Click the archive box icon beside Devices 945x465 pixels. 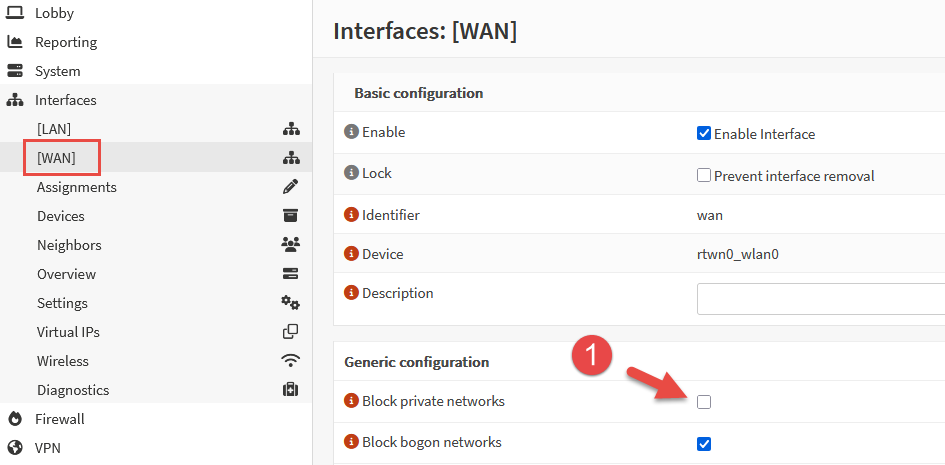(291, 216)
